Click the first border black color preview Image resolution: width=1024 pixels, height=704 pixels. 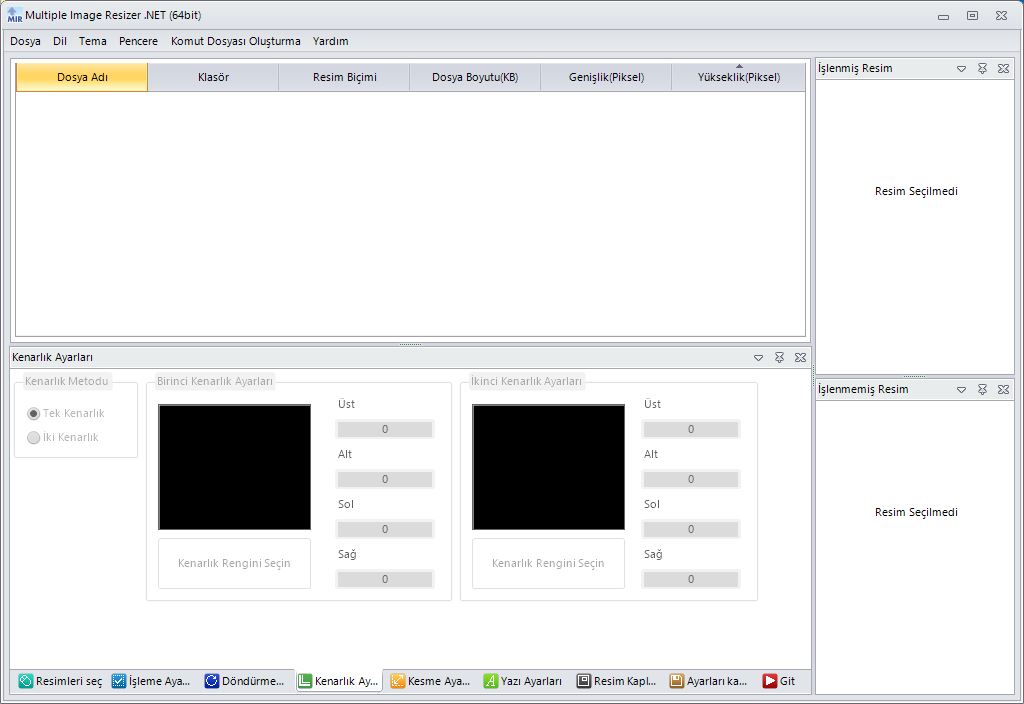point(234,467)
